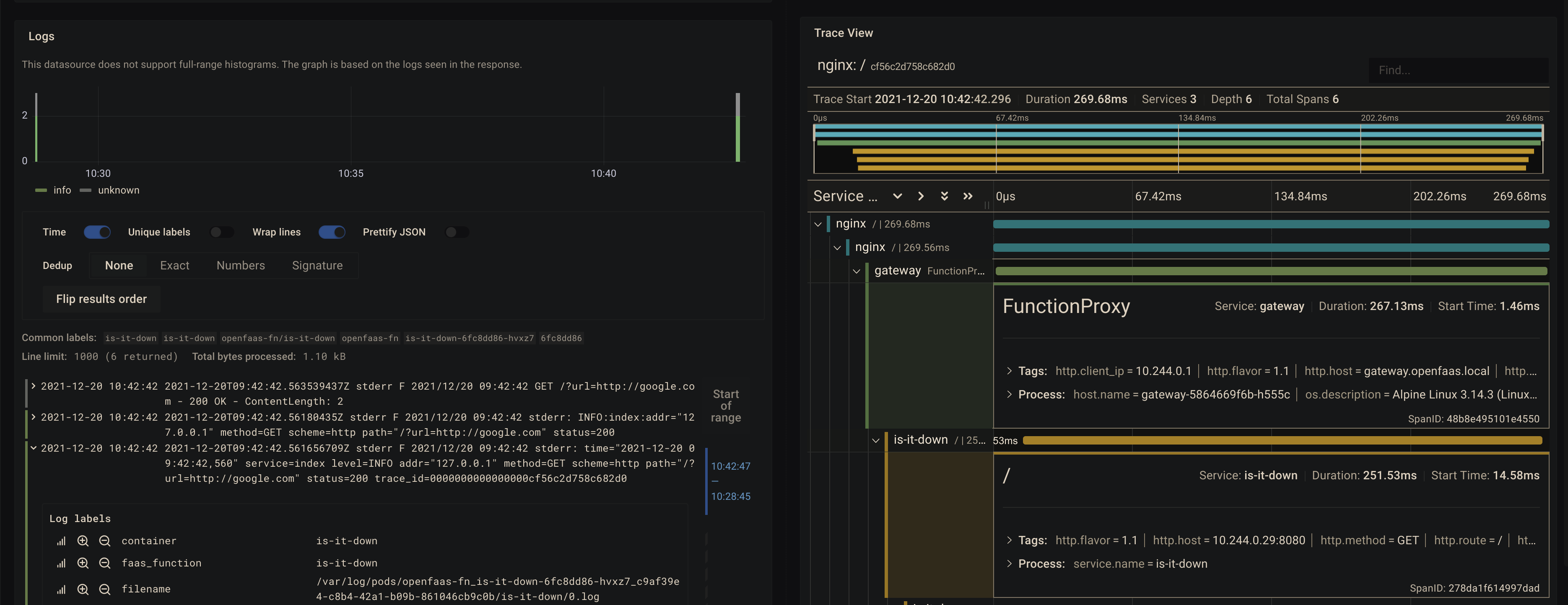This screenshot has height=605, width=1568.
Task: Click expand-one-level chevron-down icon in Service header
Action: pos(897,196)
